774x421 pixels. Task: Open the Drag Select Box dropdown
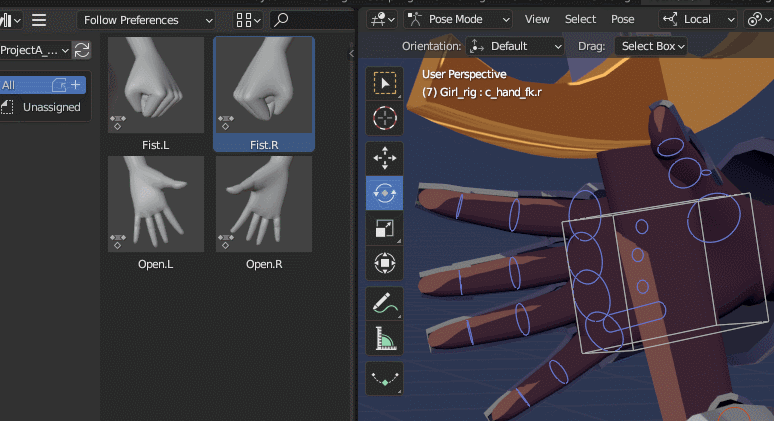tap(650, 46)
